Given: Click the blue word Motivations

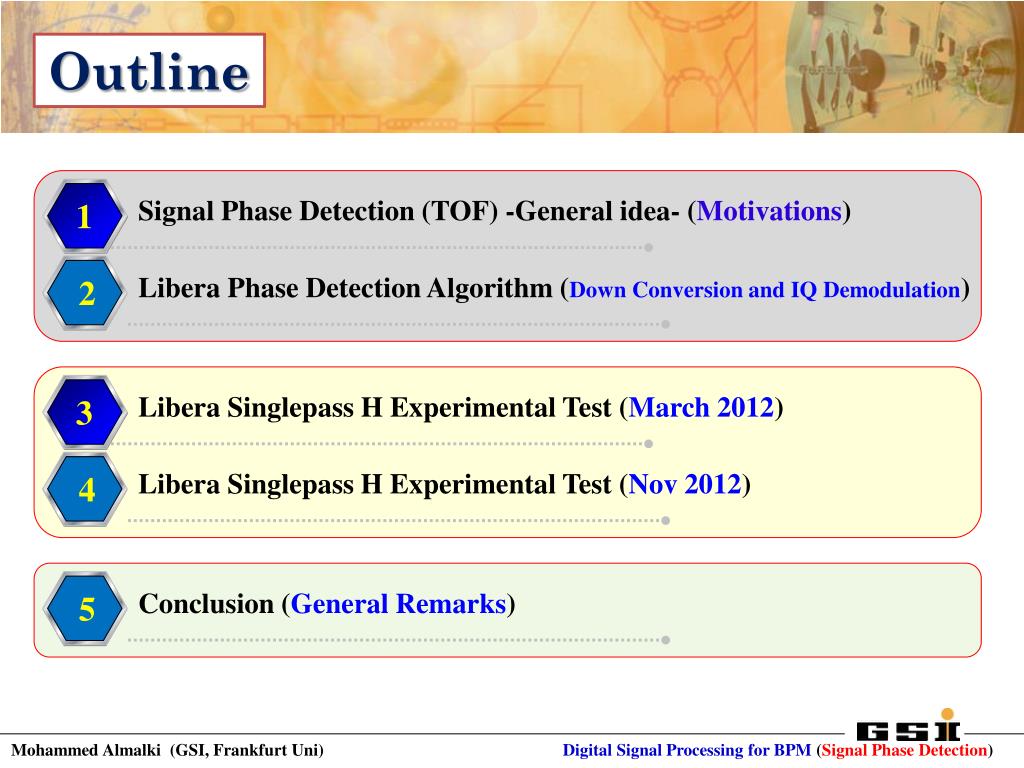Looking at the screenshot, I should tap(769, 212).
